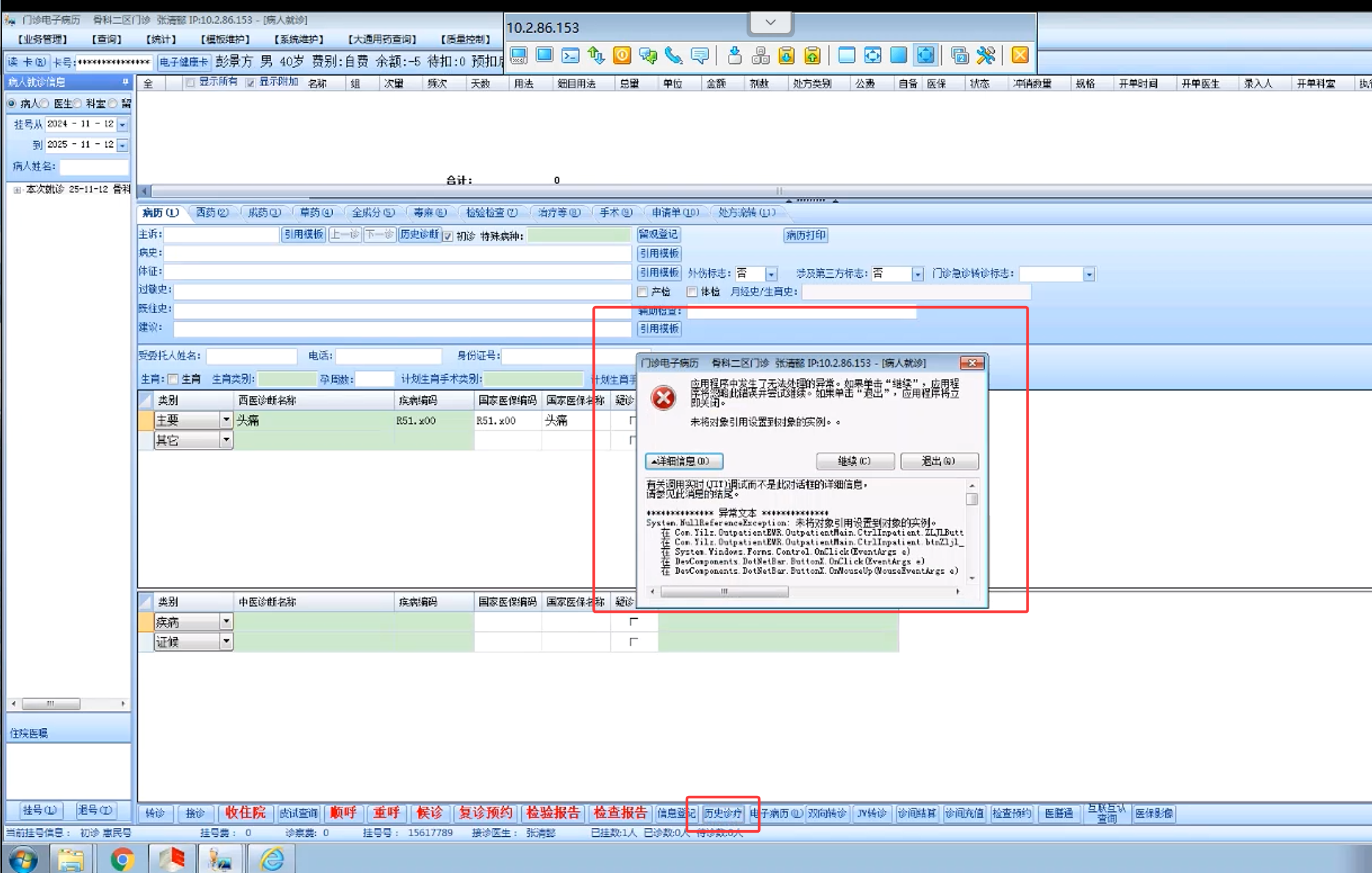
Task: Switch to the 西药 tab
Action: pyautogui.click(x=211, y=213)
